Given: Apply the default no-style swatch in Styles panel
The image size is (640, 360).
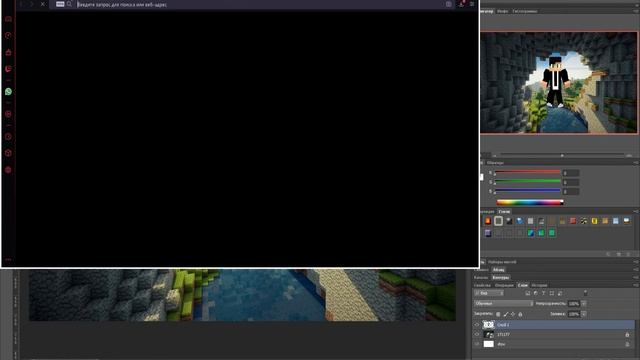Looking at the screenshot, I should pos(498,221).
